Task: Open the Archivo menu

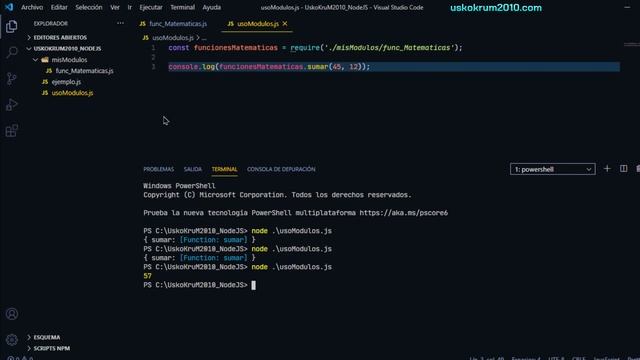Action: click(x=32, y=7)
